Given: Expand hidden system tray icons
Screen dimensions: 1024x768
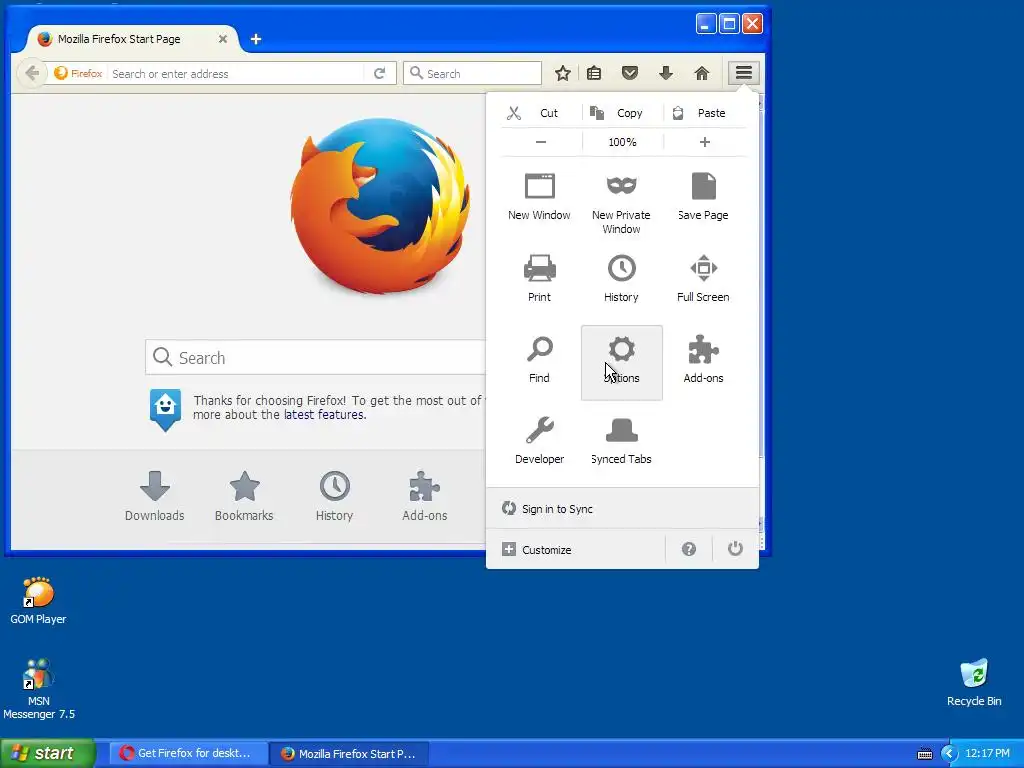Looking at the screenshot, I should click(949, 754).
